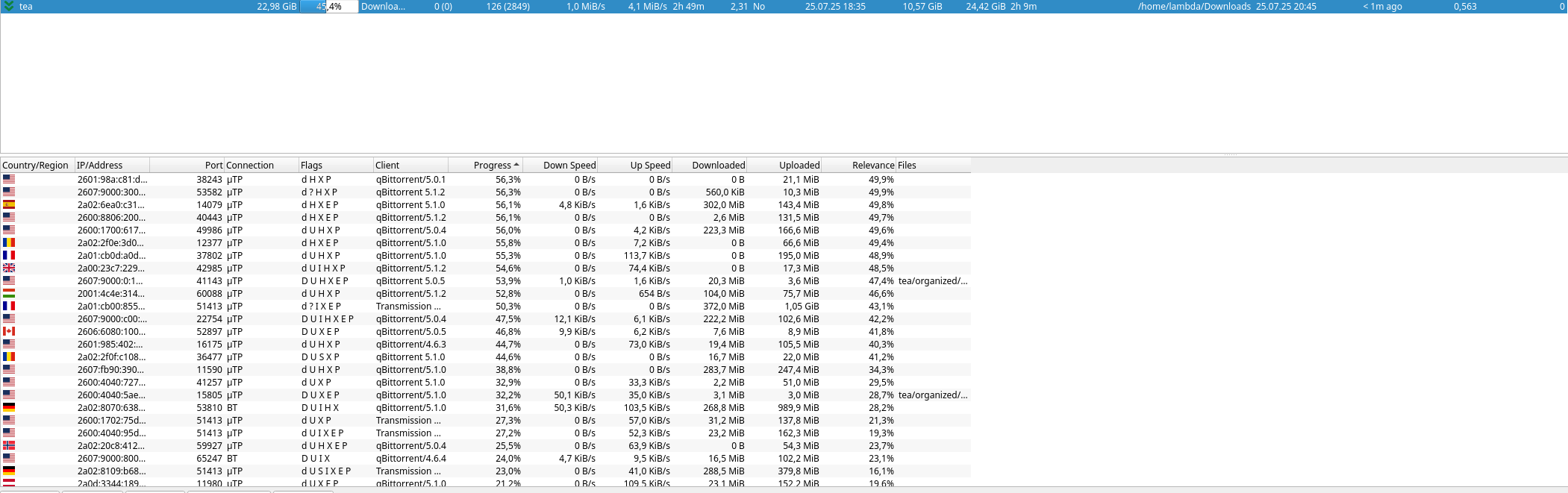This screenshot has width=1568, height=493.
Task: Sort peers by the Client column header
Action: 410,165
